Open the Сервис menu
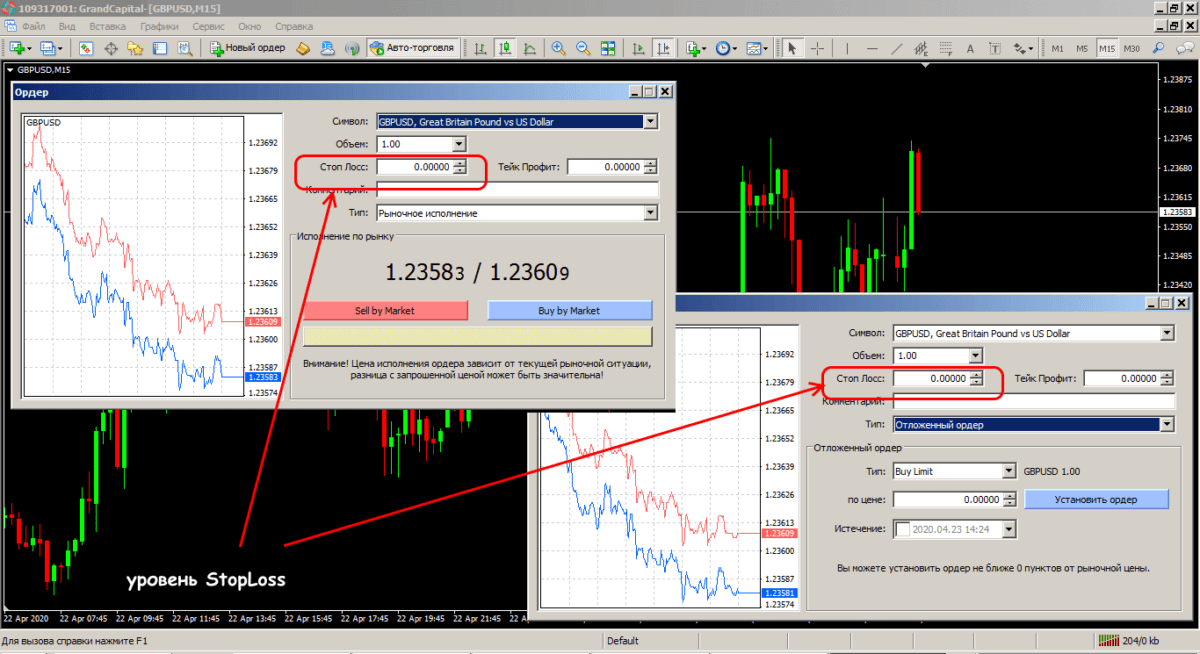Image resolution: width=1200 pixels, height=654 pixels. tap(208, 24)
